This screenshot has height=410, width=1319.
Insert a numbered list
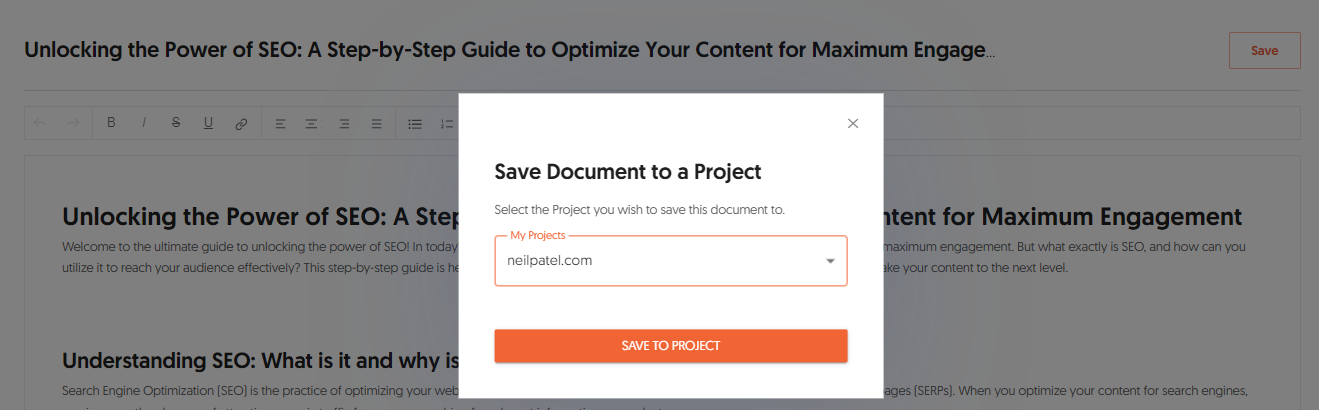(447, 124)
